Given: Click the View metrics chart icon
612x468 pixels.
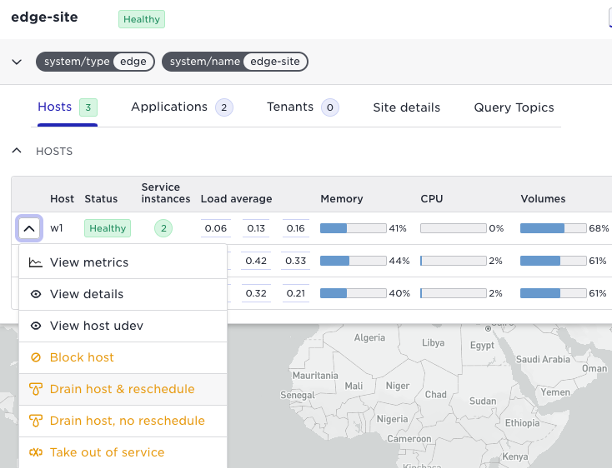Looking at the screenshot, I should pyautogui.click(x=36, y=263).
